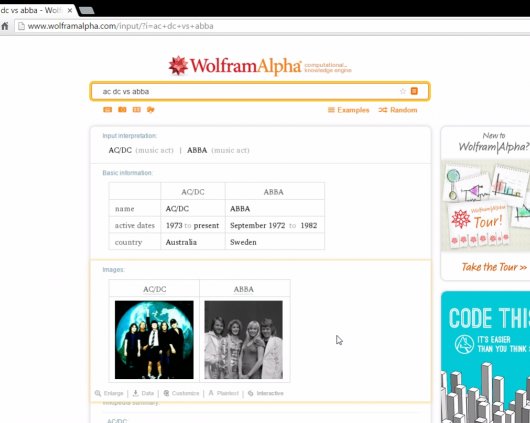
Task: Click the orange compute button in search box
Action: [414, 91]
